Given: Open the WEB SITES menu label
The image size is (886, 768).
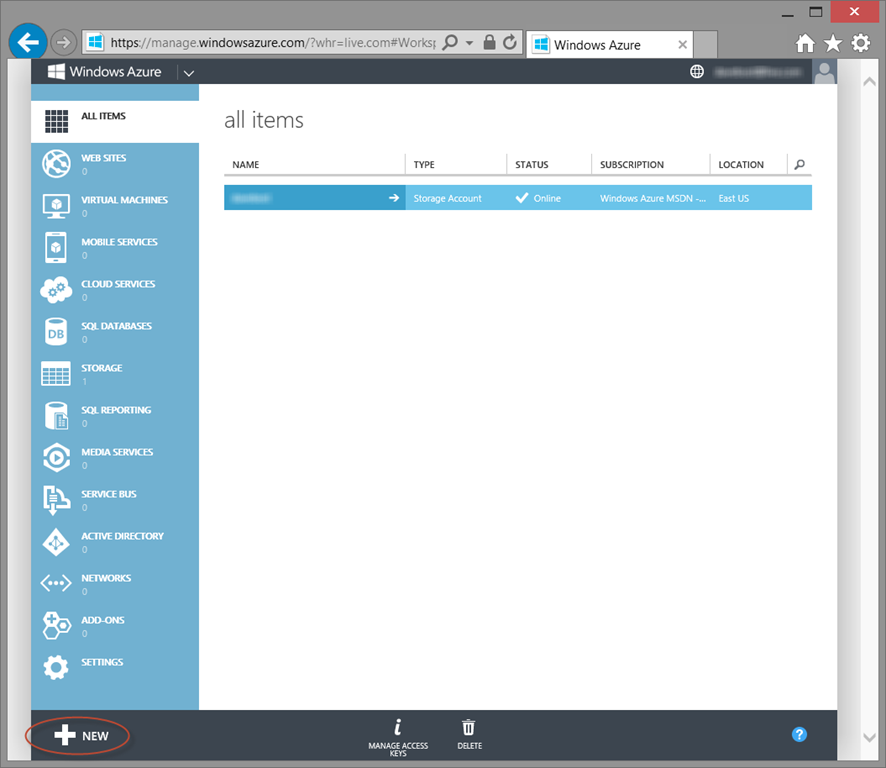Looking at the screenshot, I should point(103,158).
